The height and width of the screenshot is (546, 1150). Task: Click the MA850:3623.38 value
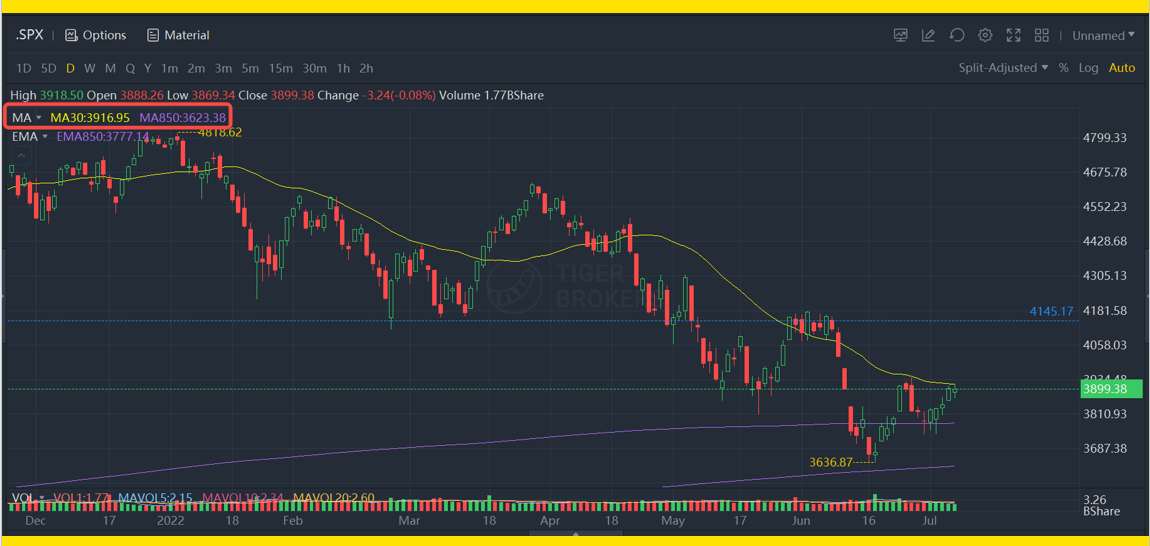pos(183,117)
